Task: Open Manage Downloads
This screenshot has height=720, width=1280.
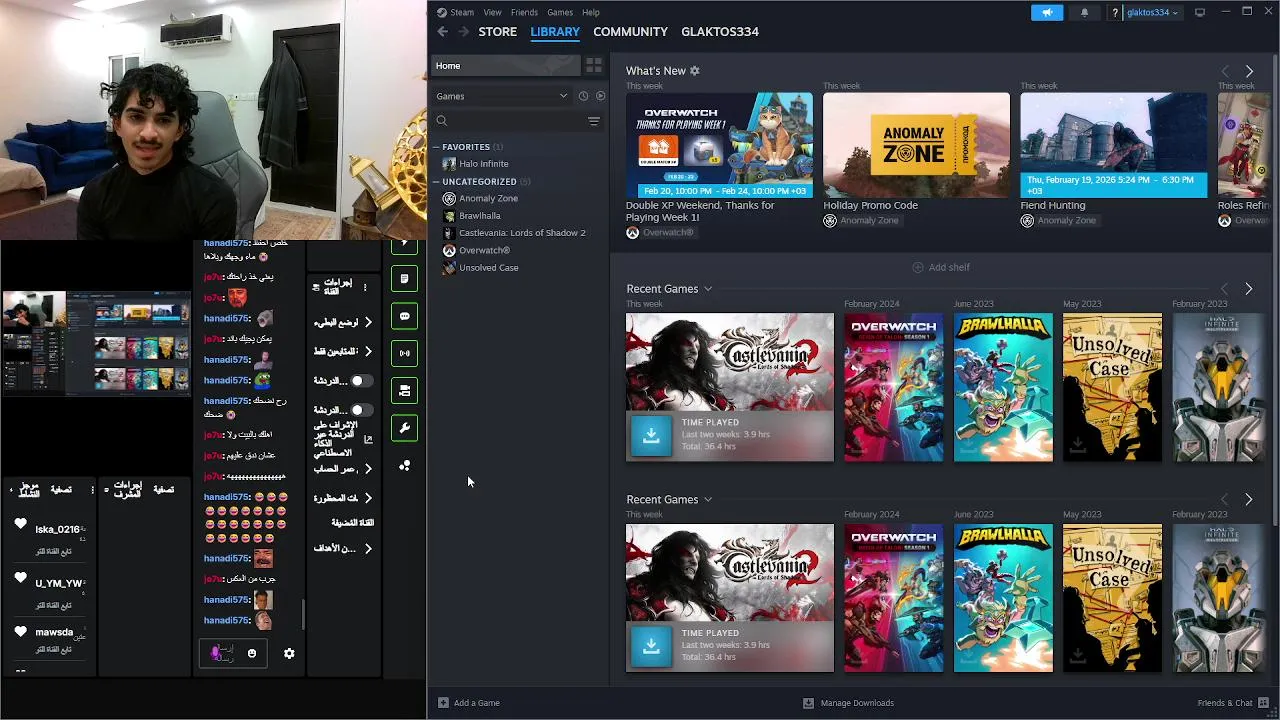Action: tap(849, 703)
